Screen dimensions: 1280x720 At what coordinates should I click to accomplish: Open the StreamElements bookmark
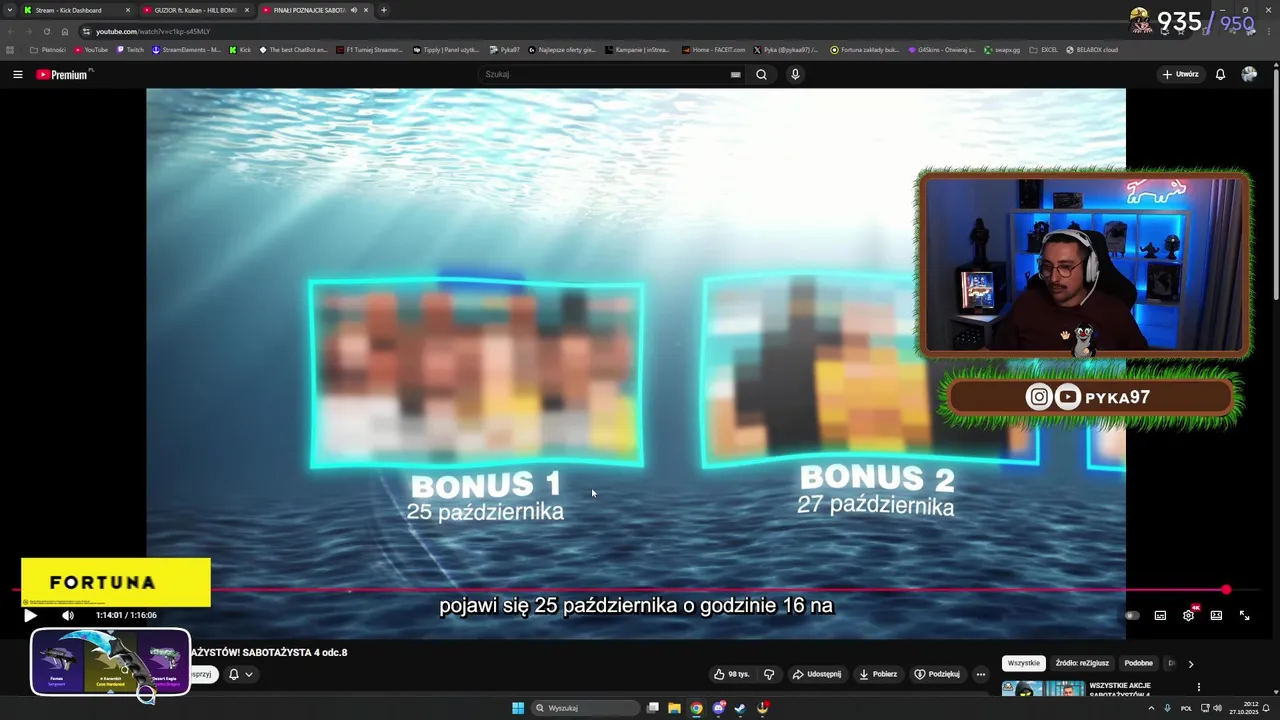(187, 49)
